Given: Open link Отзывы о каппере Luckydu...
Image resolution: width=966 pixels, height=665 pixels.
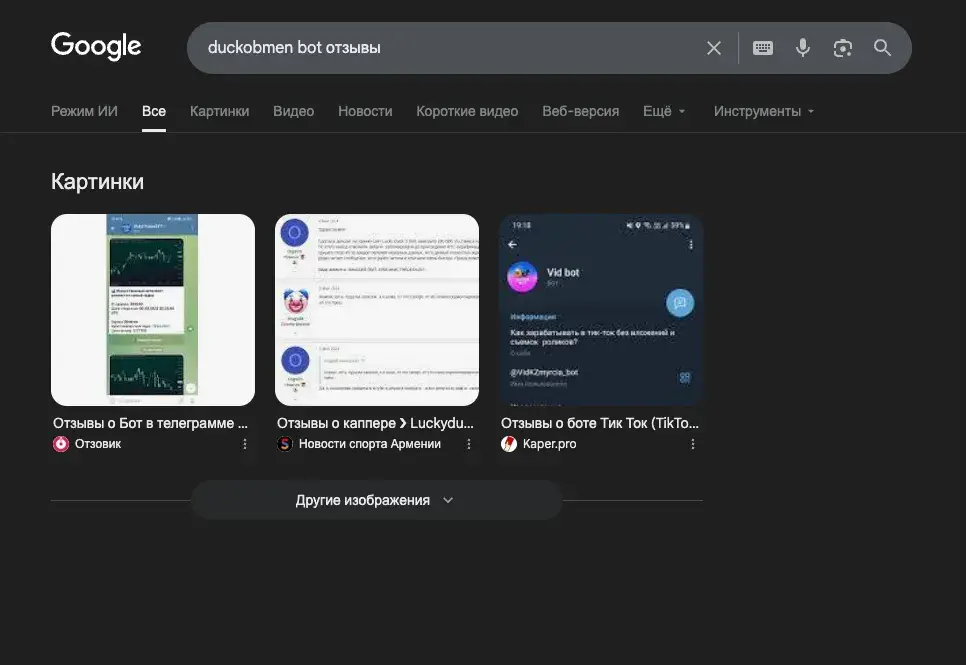Looking at the screenshot, I should click(x=375, y=423).
